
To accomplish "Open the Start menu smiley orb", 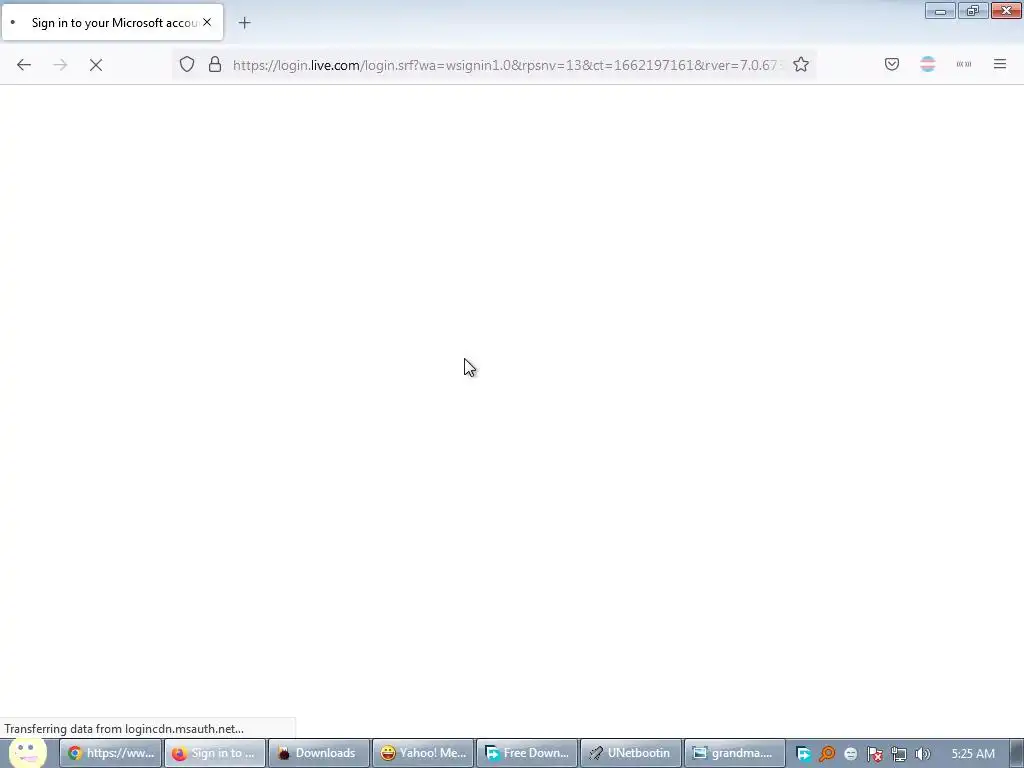I will pyautogui.click(x=27, y=753).
